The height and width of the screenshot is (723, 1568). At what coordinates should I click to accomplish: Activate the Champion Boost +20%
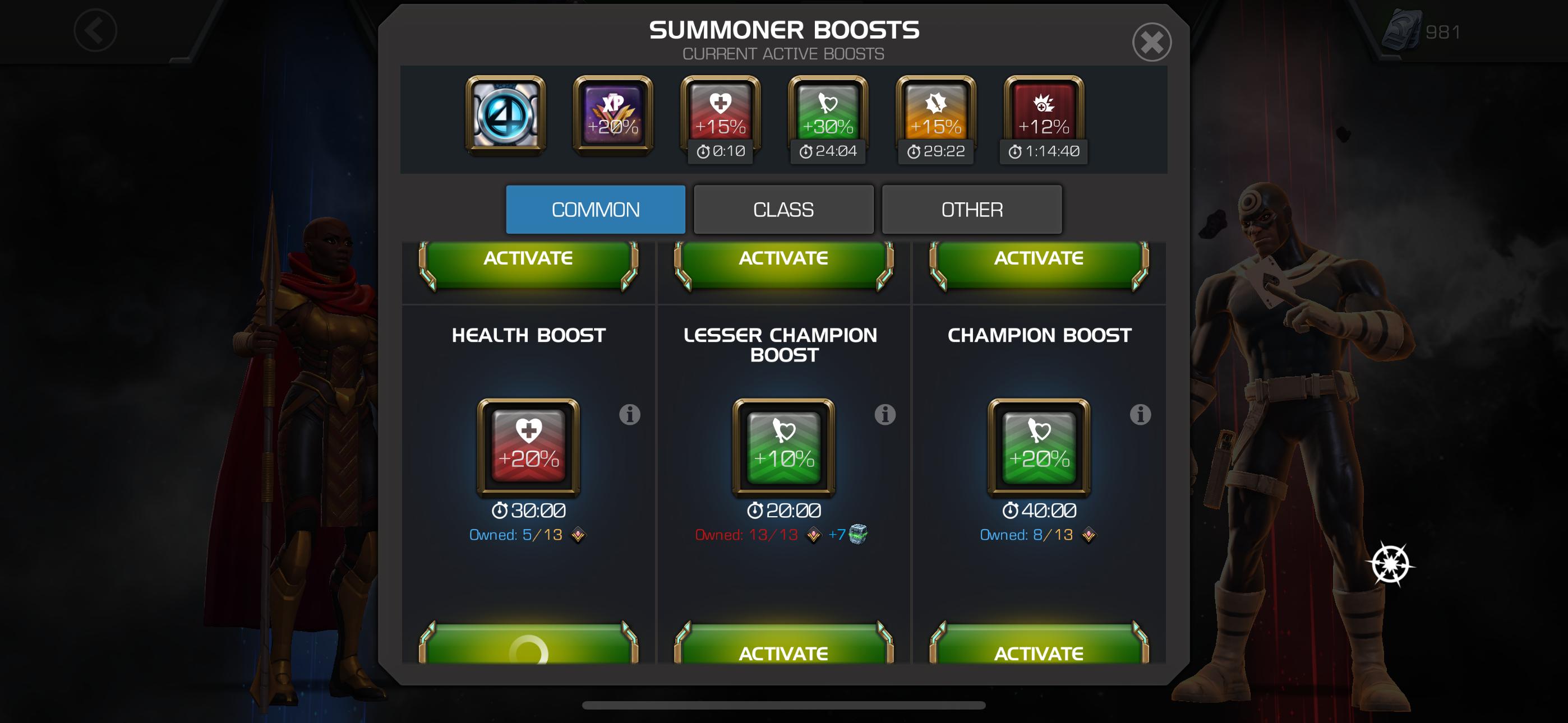(1039, 645)
